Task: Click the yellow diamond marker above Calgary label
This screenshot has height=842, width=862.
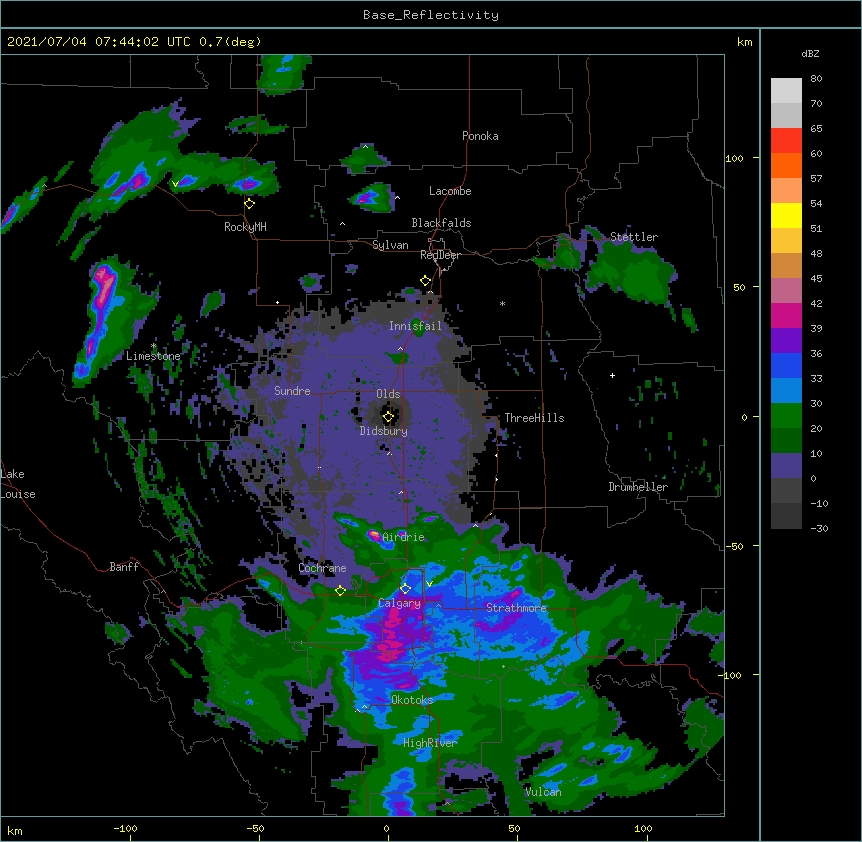Action: click(405, 589)
